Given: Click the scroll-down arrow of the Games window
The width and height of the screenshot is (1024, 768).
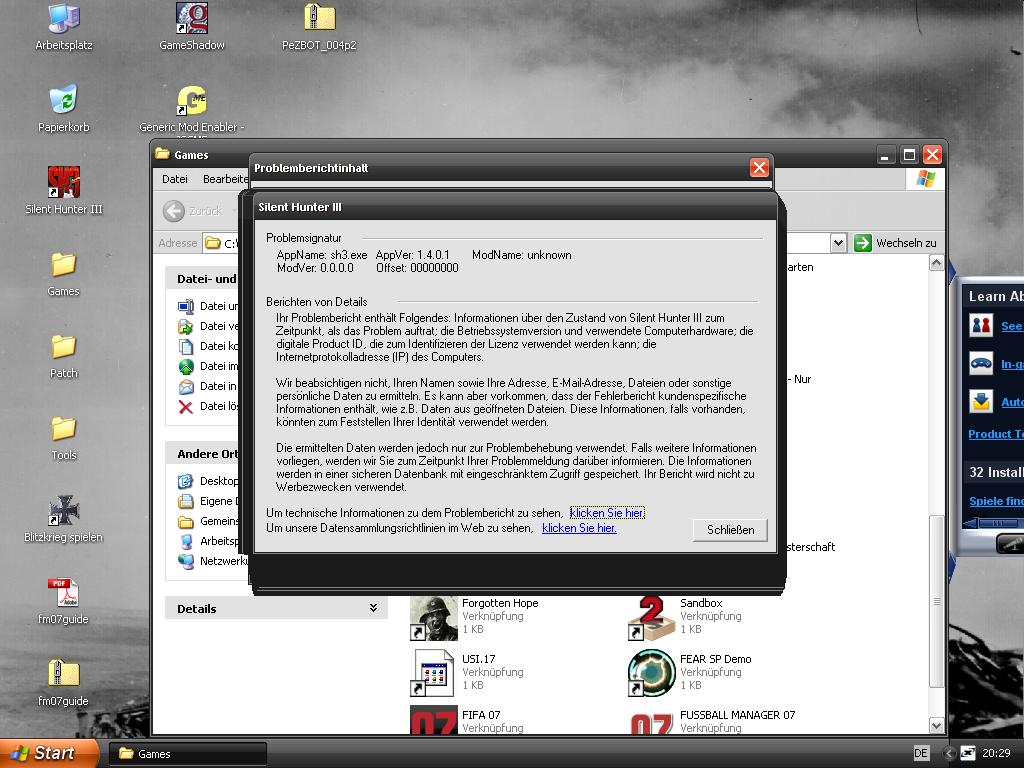Looking at the screenshot, I should pos(936,726).
